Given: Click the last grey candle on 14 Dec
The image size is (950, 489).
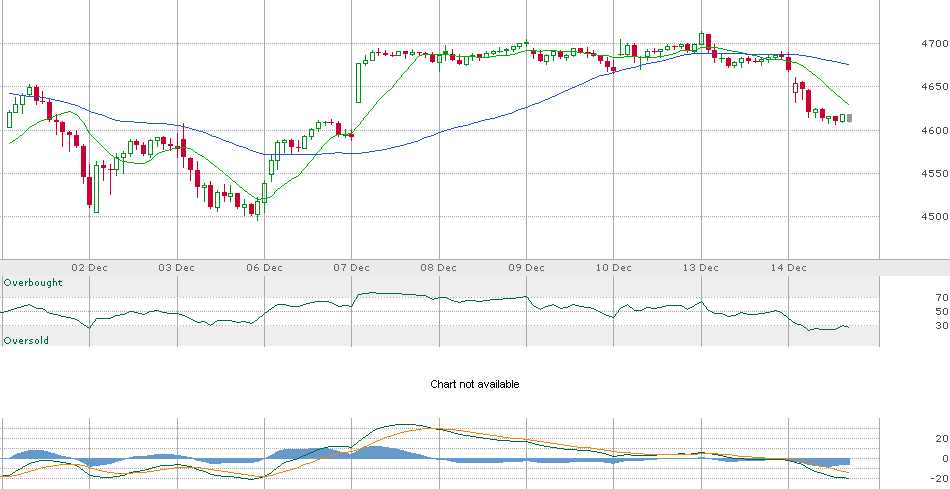Looking at the screenshot, I should tap(850, 118).
